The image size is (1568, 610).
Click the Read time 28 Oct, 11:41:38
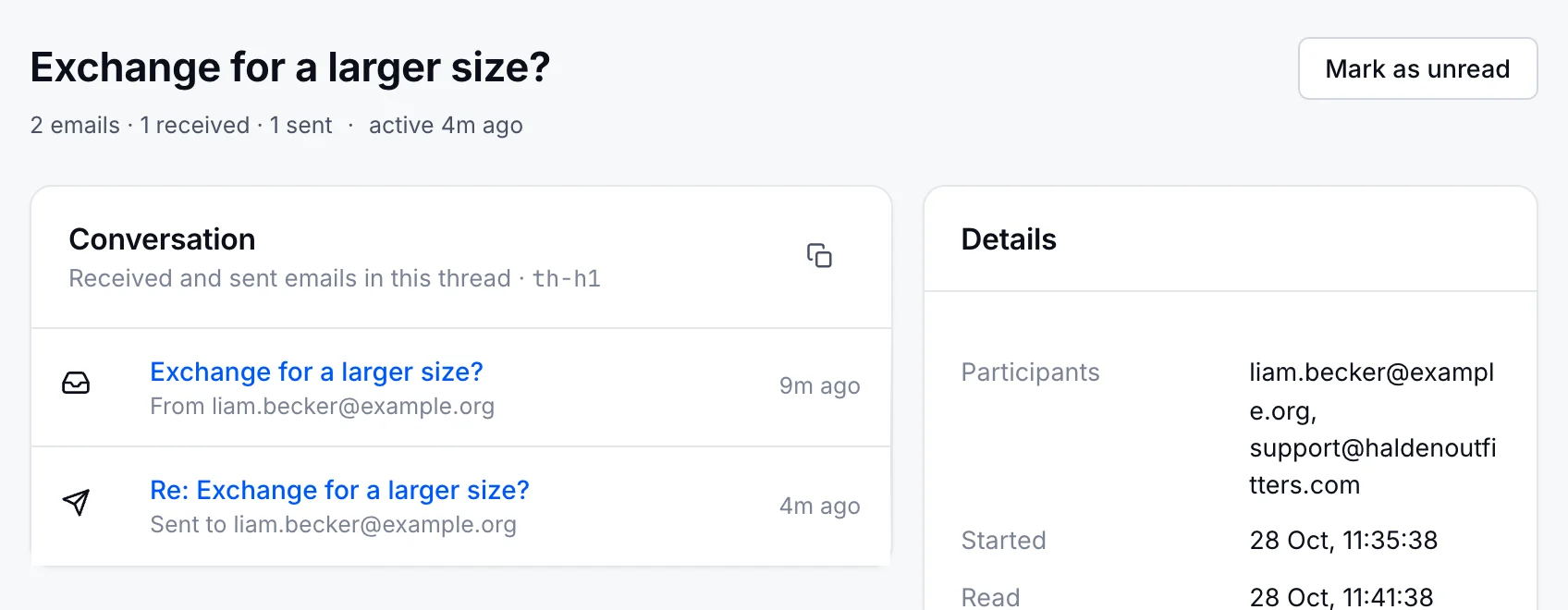(1341, 597)
